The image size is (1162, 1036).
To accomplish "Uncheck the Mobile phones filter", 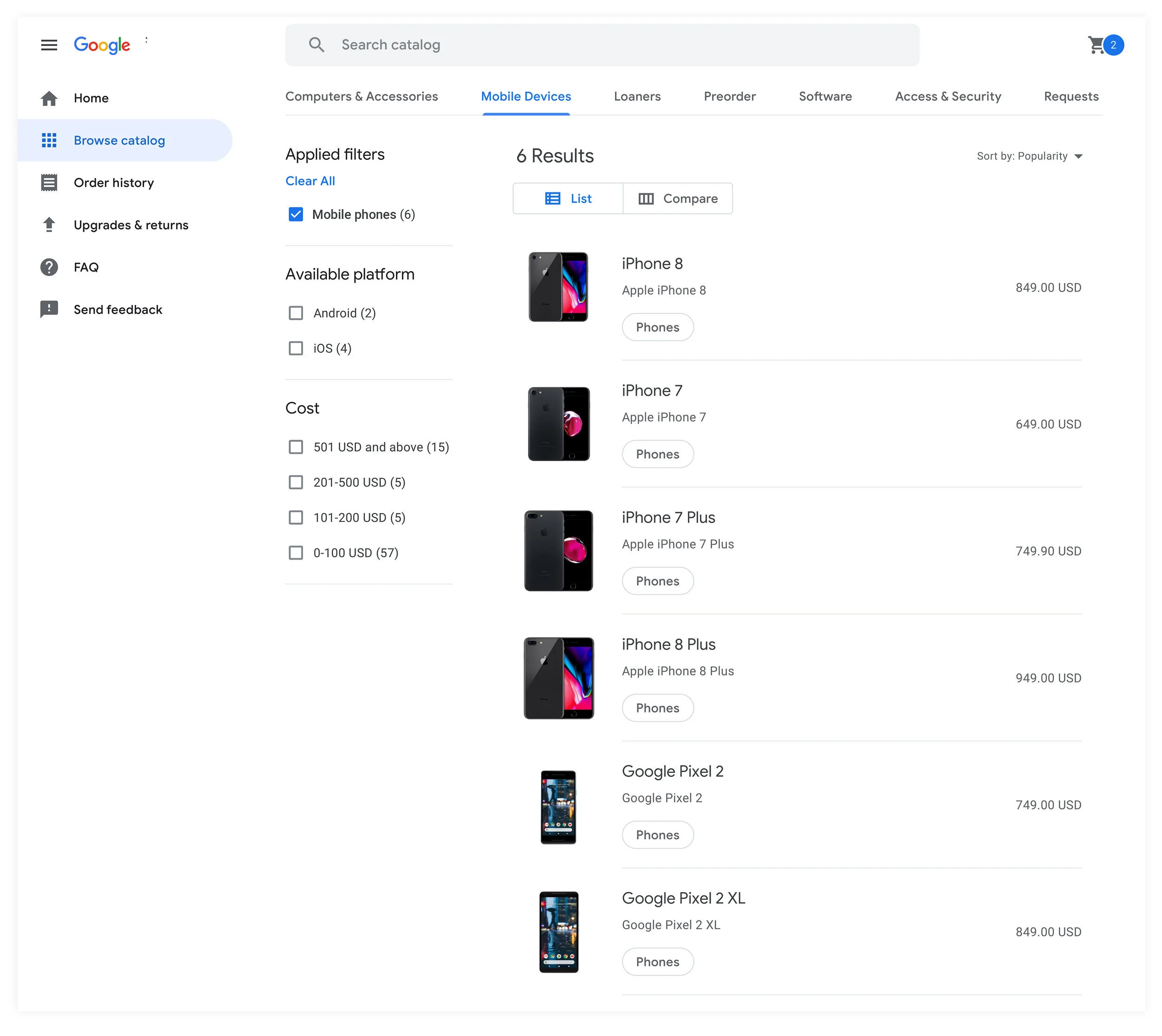I will [296, 215].
